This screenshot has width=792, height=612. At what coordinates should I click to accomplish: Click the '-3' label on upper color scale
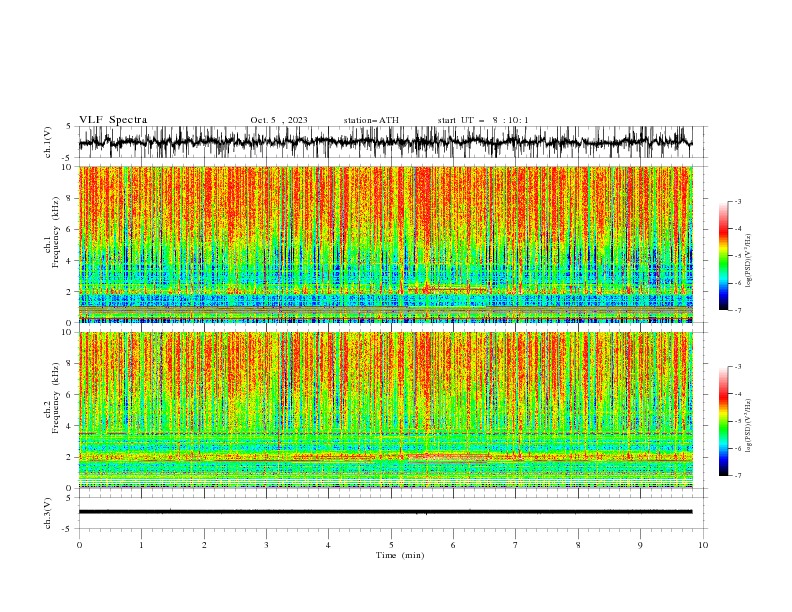738,201
